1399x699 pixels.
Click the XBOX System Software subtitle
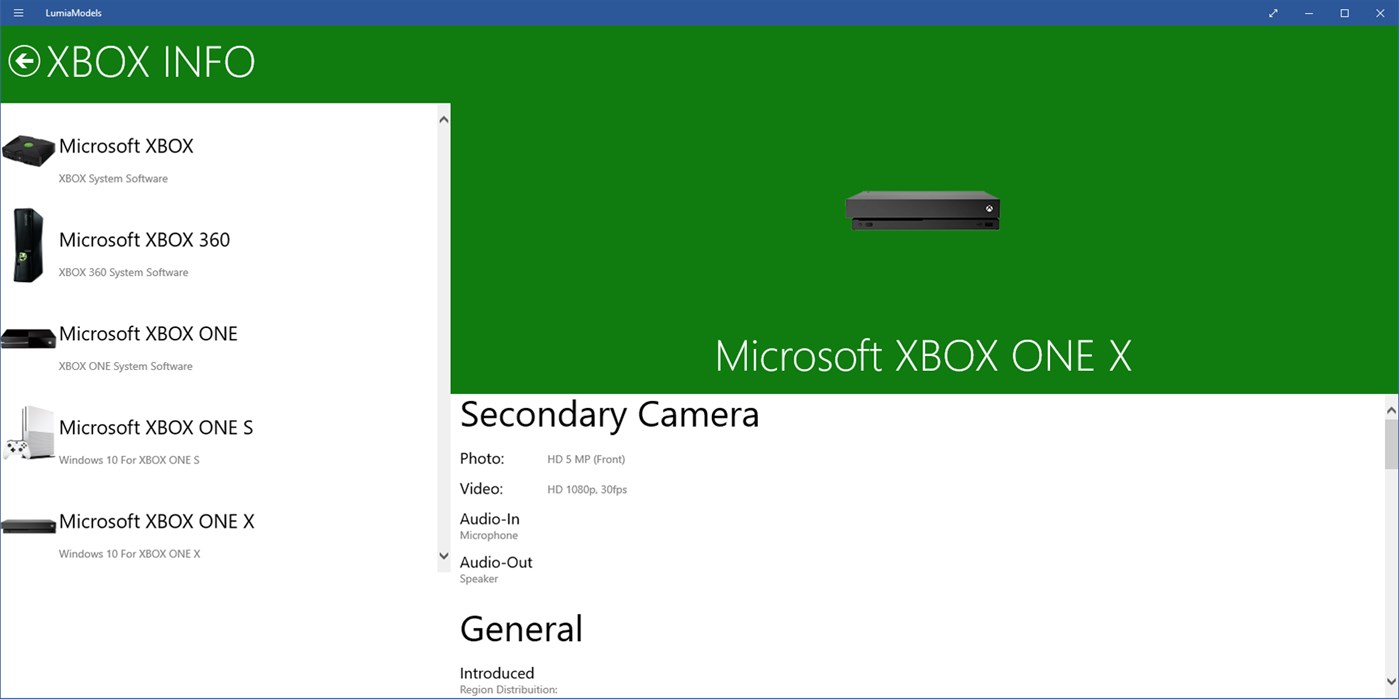pos(113,179)
